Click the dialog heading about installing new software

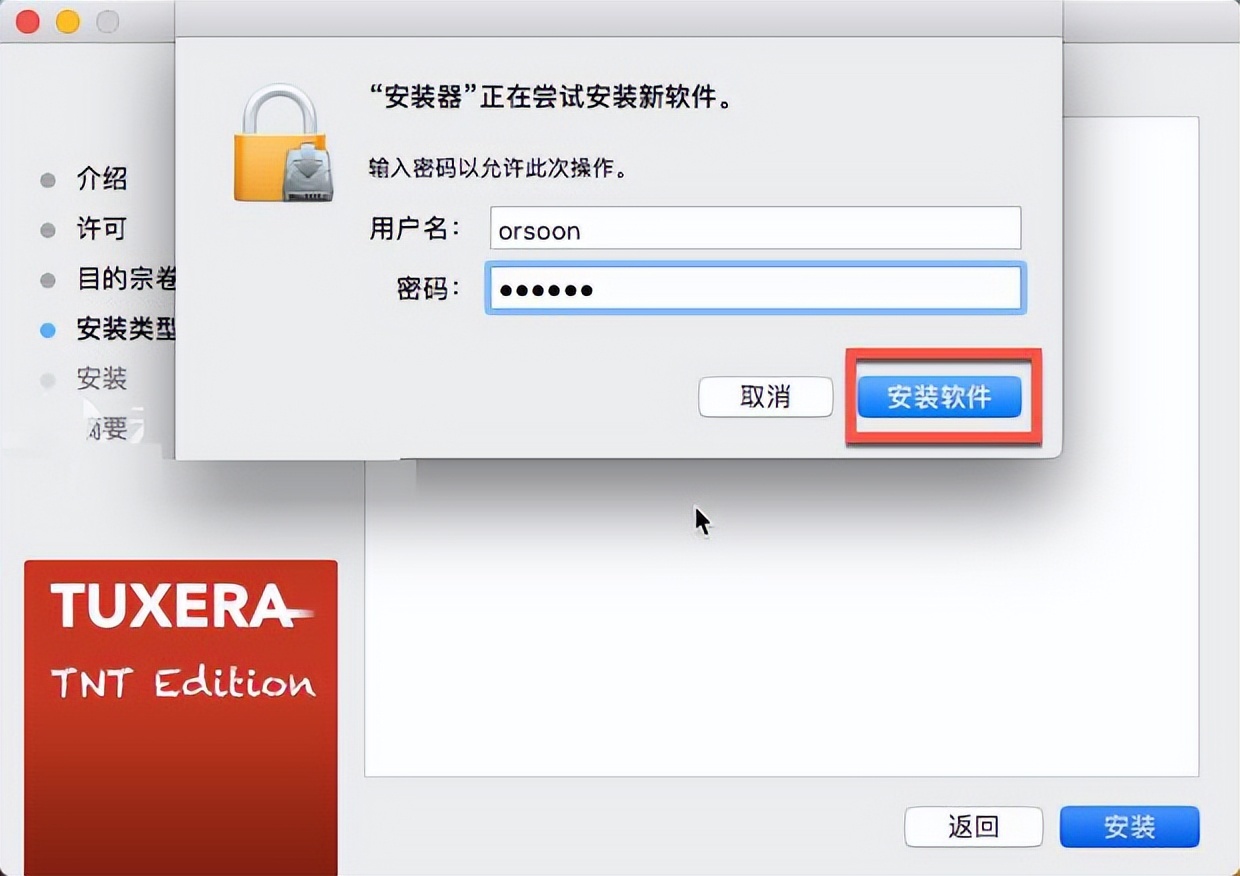tap(550, 97)
